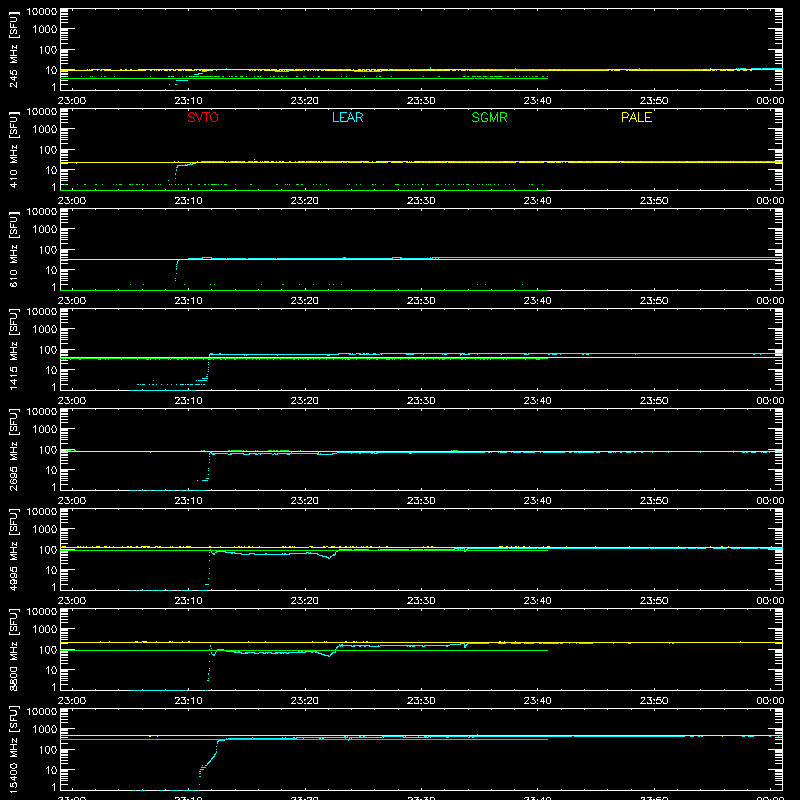Click the 10000 tick value on 2695 MHz panel
This screenshot has height=800, width=800.
click(42, 412)
